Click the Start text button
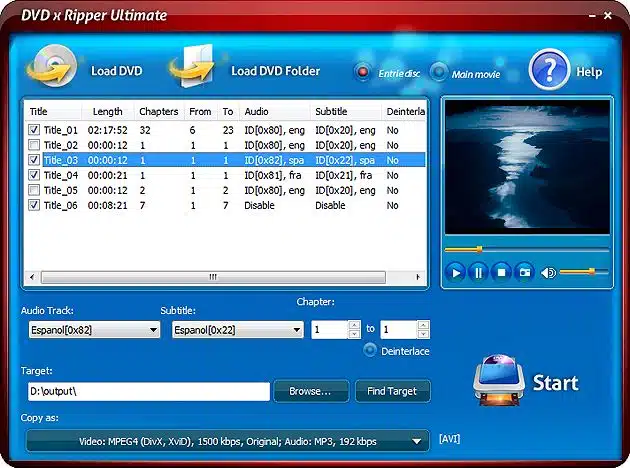 [x=555, y=383]
